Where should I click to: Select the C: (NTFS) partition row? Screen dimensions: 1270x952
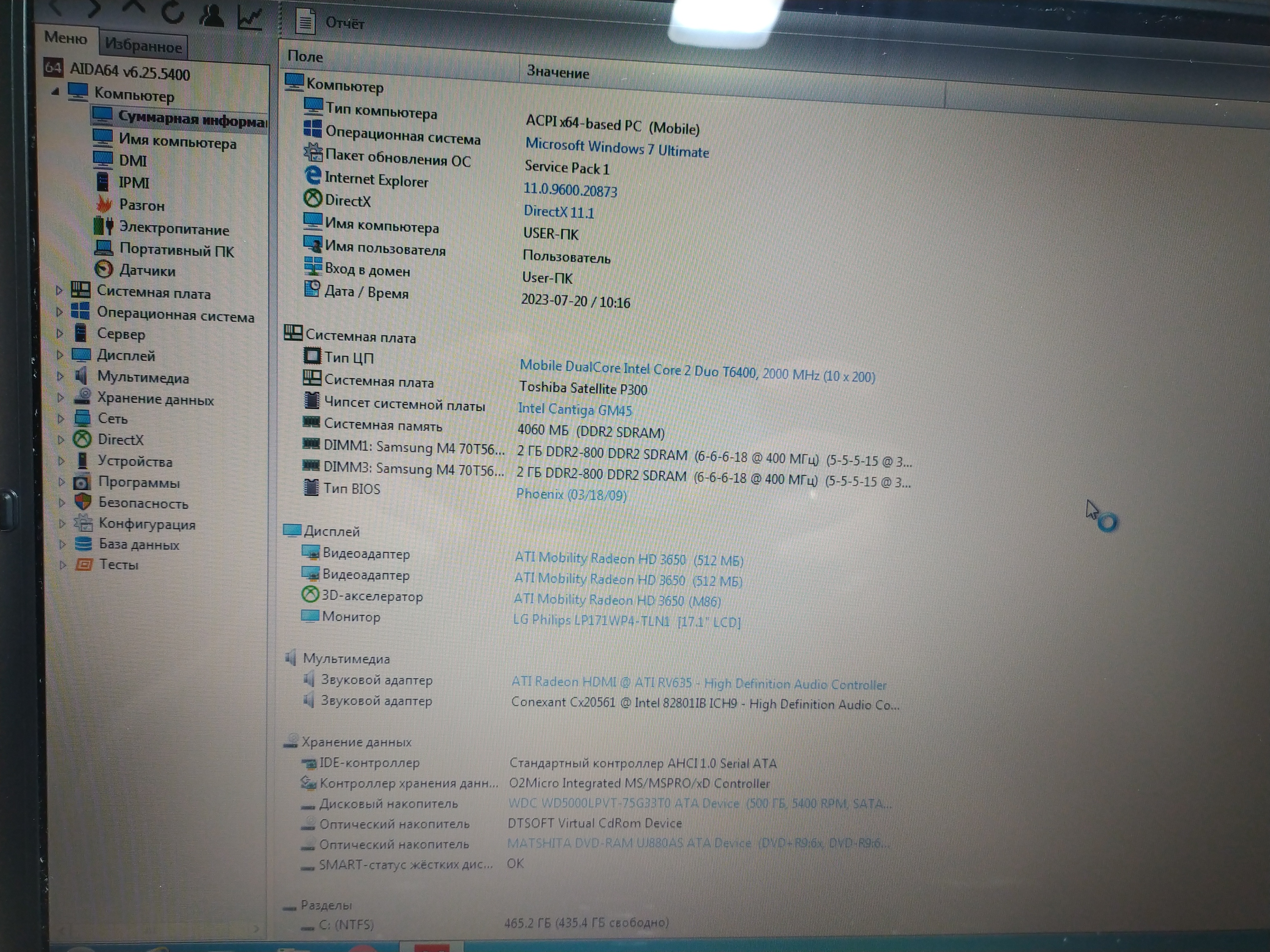[x=484, y=923]
